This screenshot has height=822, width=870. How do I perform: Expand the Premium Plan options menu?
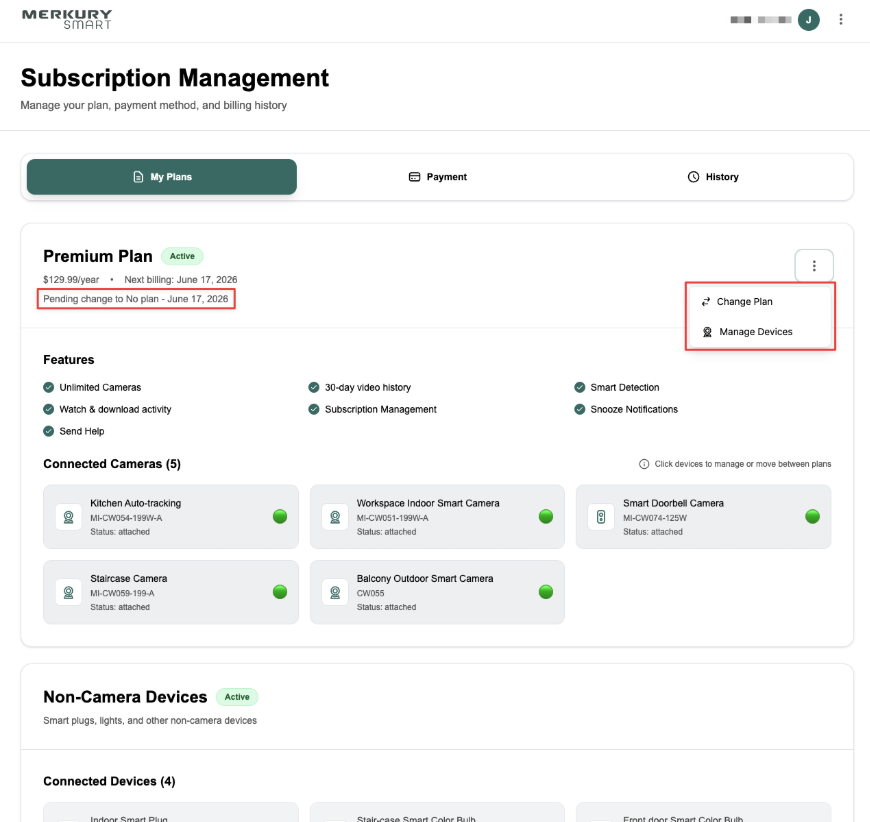pyautogui.click(x=814, y=266)
